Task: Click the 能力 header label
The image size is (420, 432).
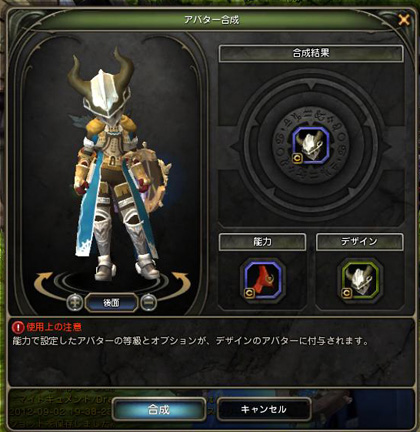Action: pos(262,242)
